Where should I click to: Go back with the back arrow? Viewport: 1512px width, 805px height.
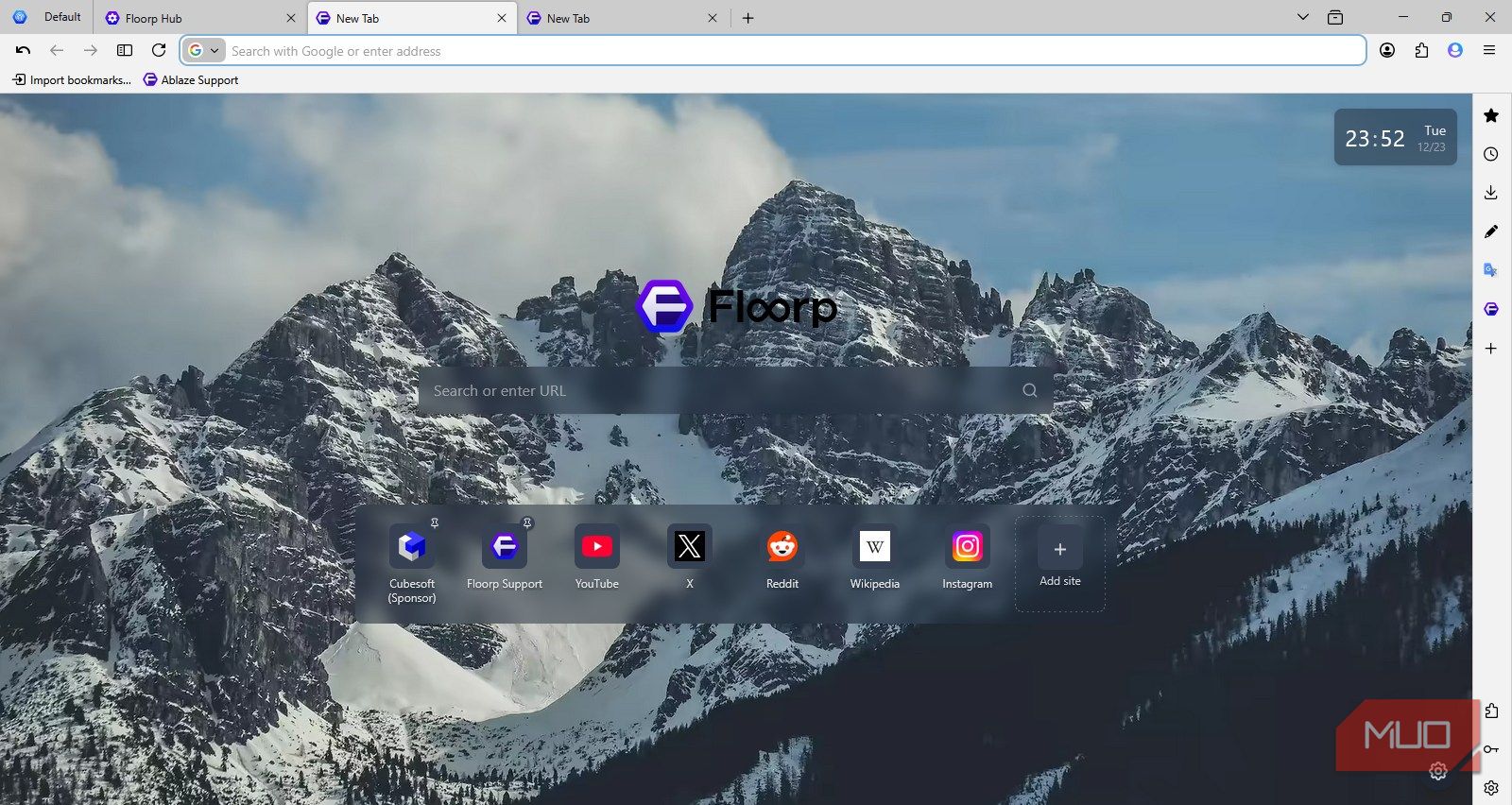57,50
